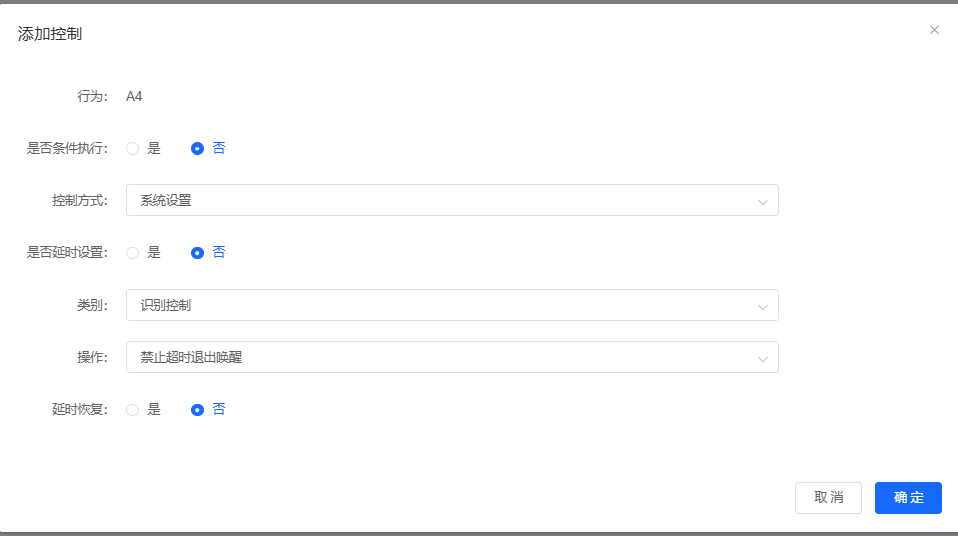Click the A4 behavior value
Screen dimensions: 958x536
point(134,97)
